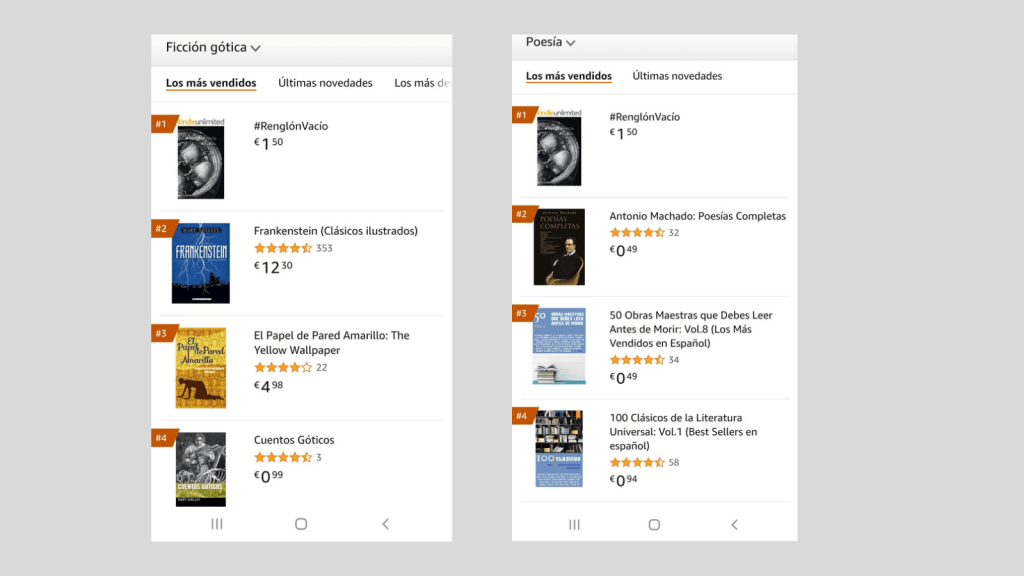Screen dimensions: 1024x576
Task: Switch to Últimas novedades tab in Ficción gótica
Action: coord(325,83)
